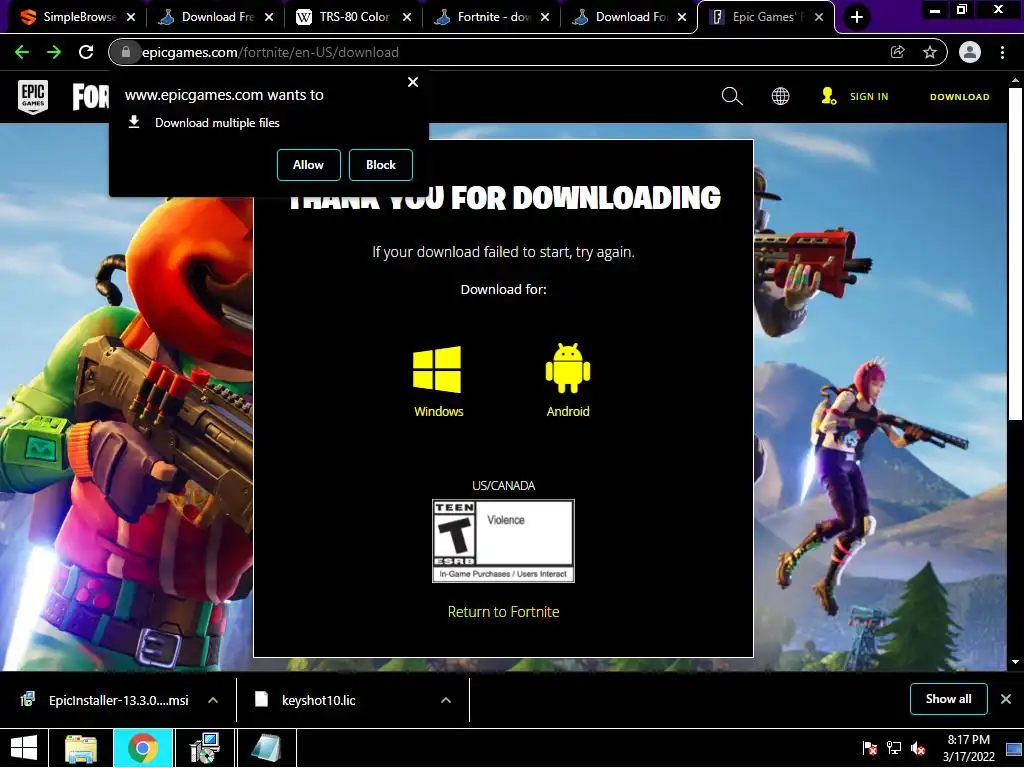Click the padlock site info icon

click(x=126, y=52)
